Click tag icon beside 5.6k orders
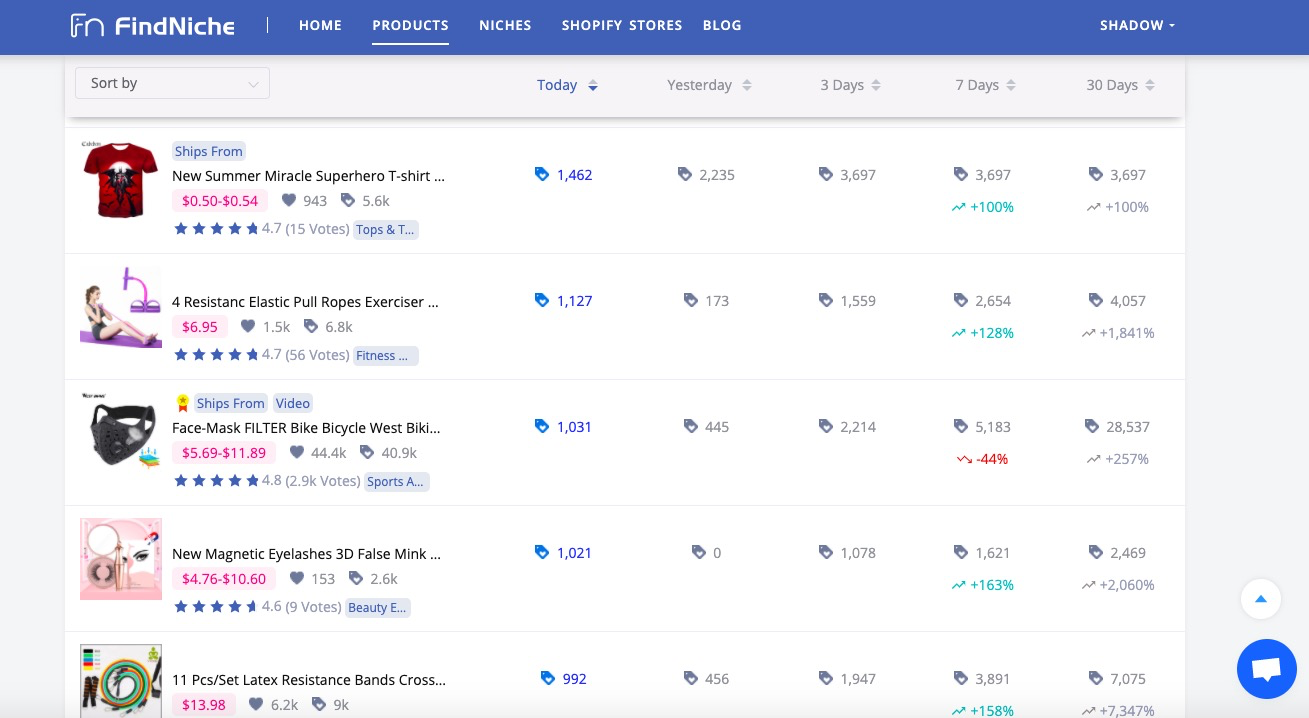 (x=348, y=201)
